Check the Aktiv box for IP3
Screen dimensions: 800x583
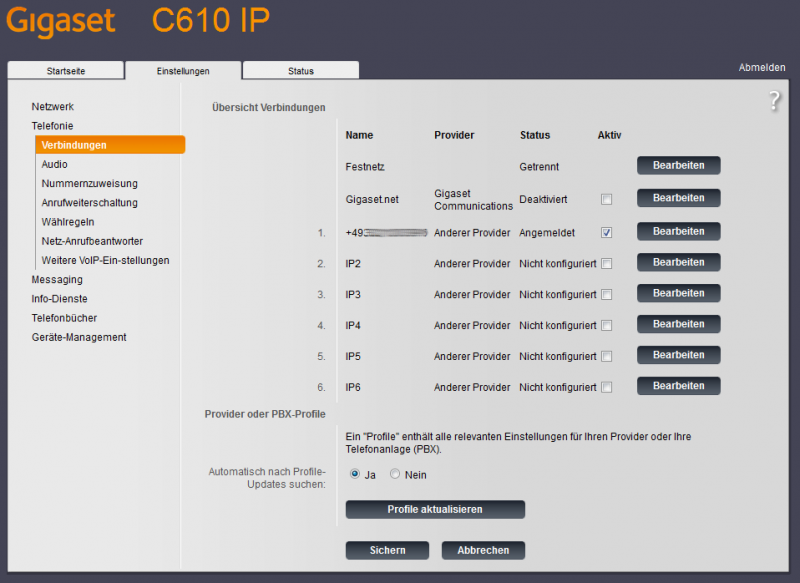[606, 293]
